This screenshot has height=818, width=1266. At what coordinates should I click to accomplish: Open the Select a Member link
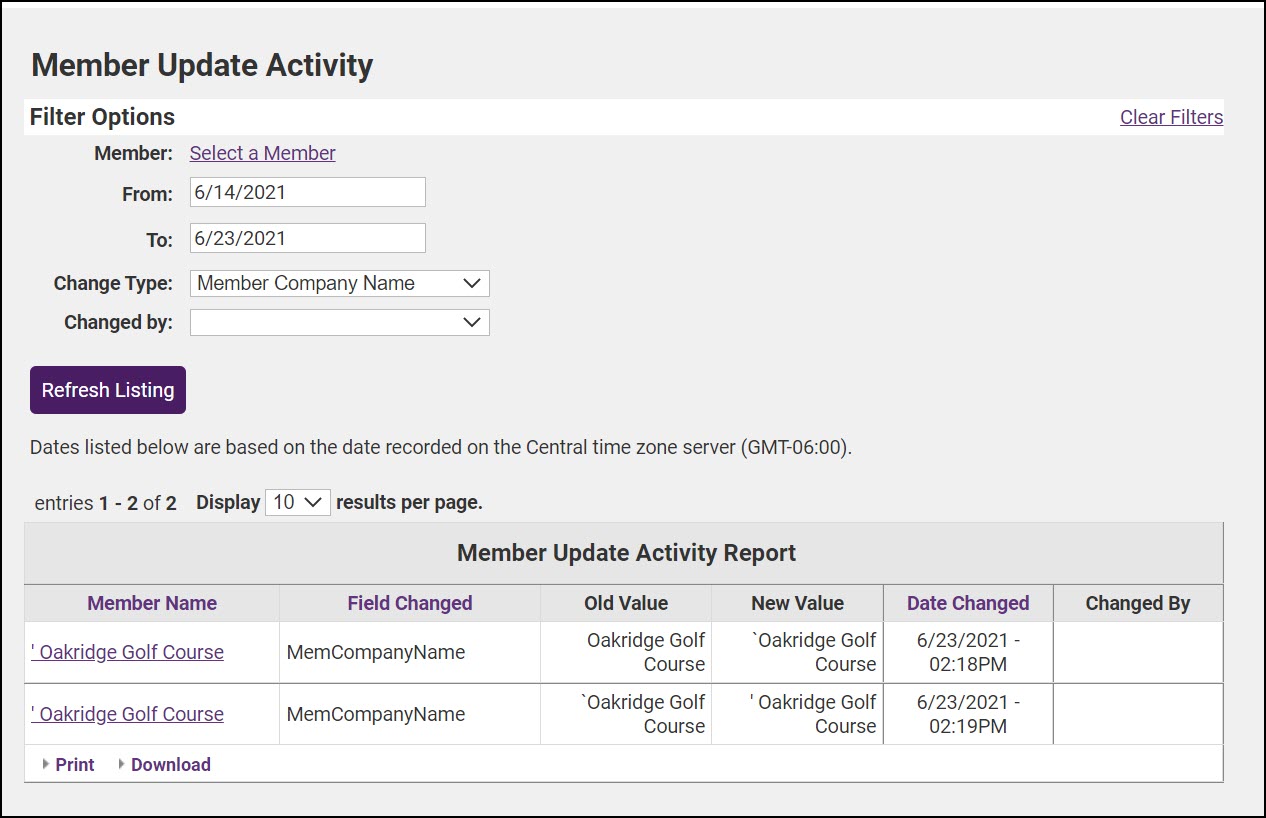[x=262, y=153]
